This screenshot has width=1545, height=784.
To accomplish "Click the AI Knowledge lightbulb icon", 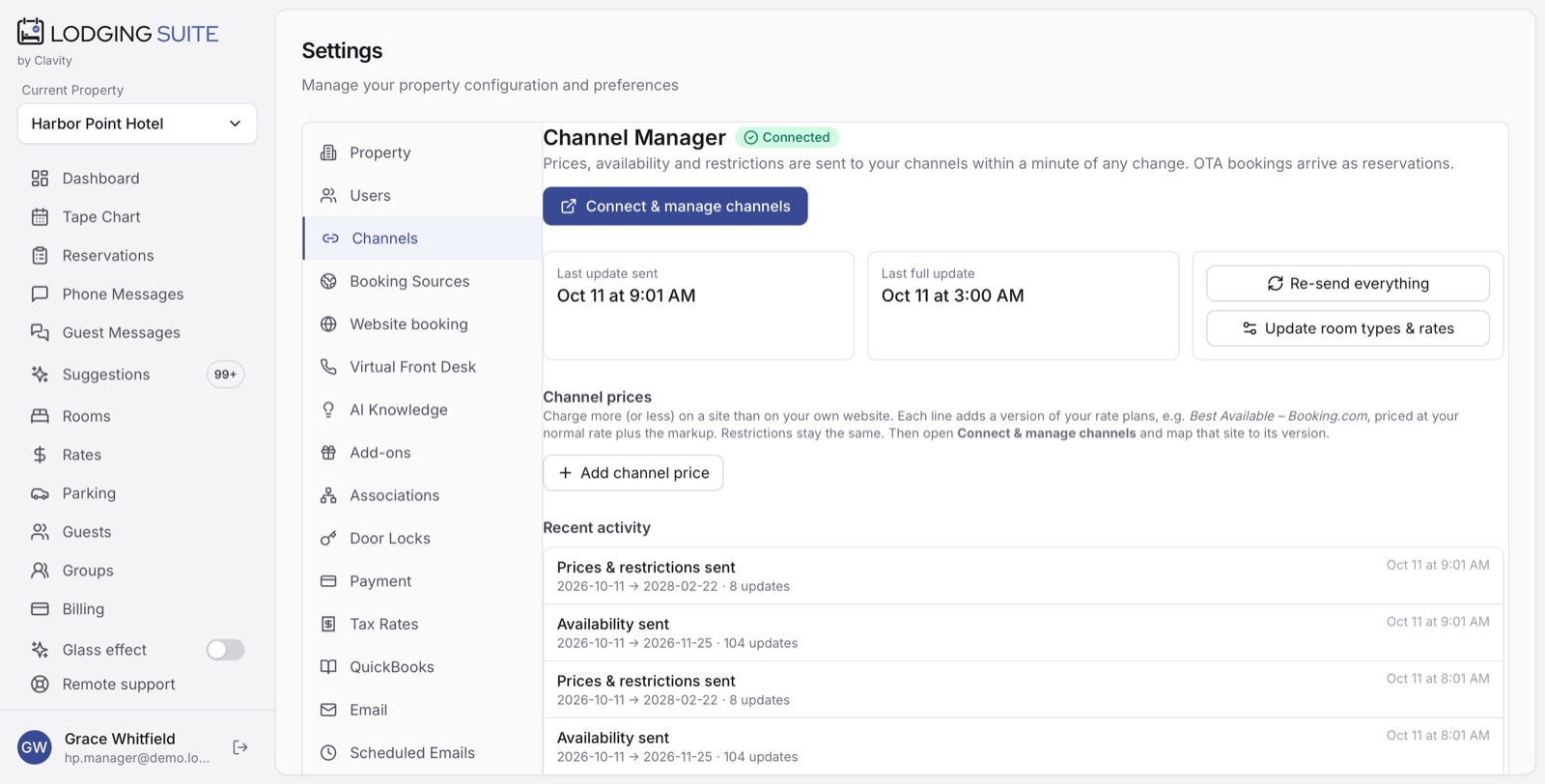I will (x=328, y=410).
